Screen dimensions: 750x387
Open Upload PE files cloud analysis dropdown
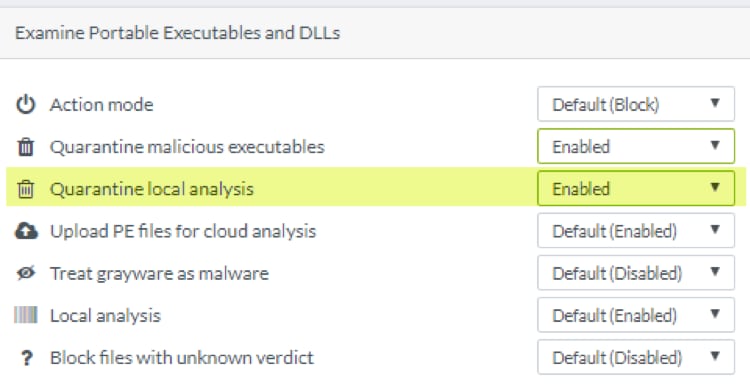click(636, 231)
